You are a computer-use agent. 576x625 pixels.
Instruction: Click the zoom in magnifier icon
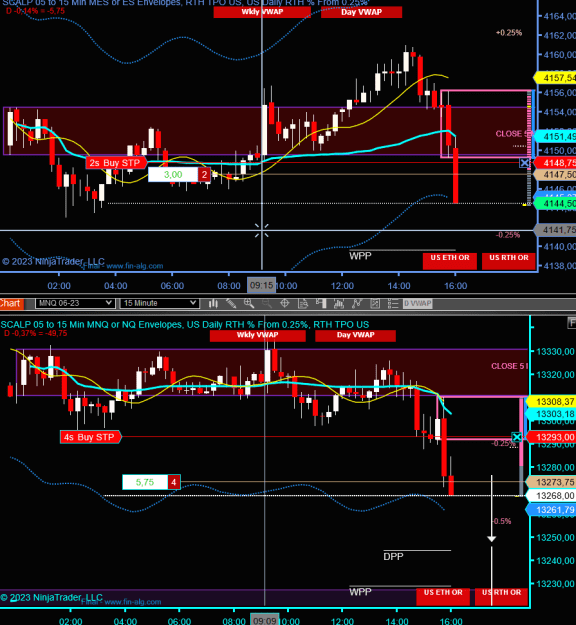pyautogui.click(x=249, y=304)
